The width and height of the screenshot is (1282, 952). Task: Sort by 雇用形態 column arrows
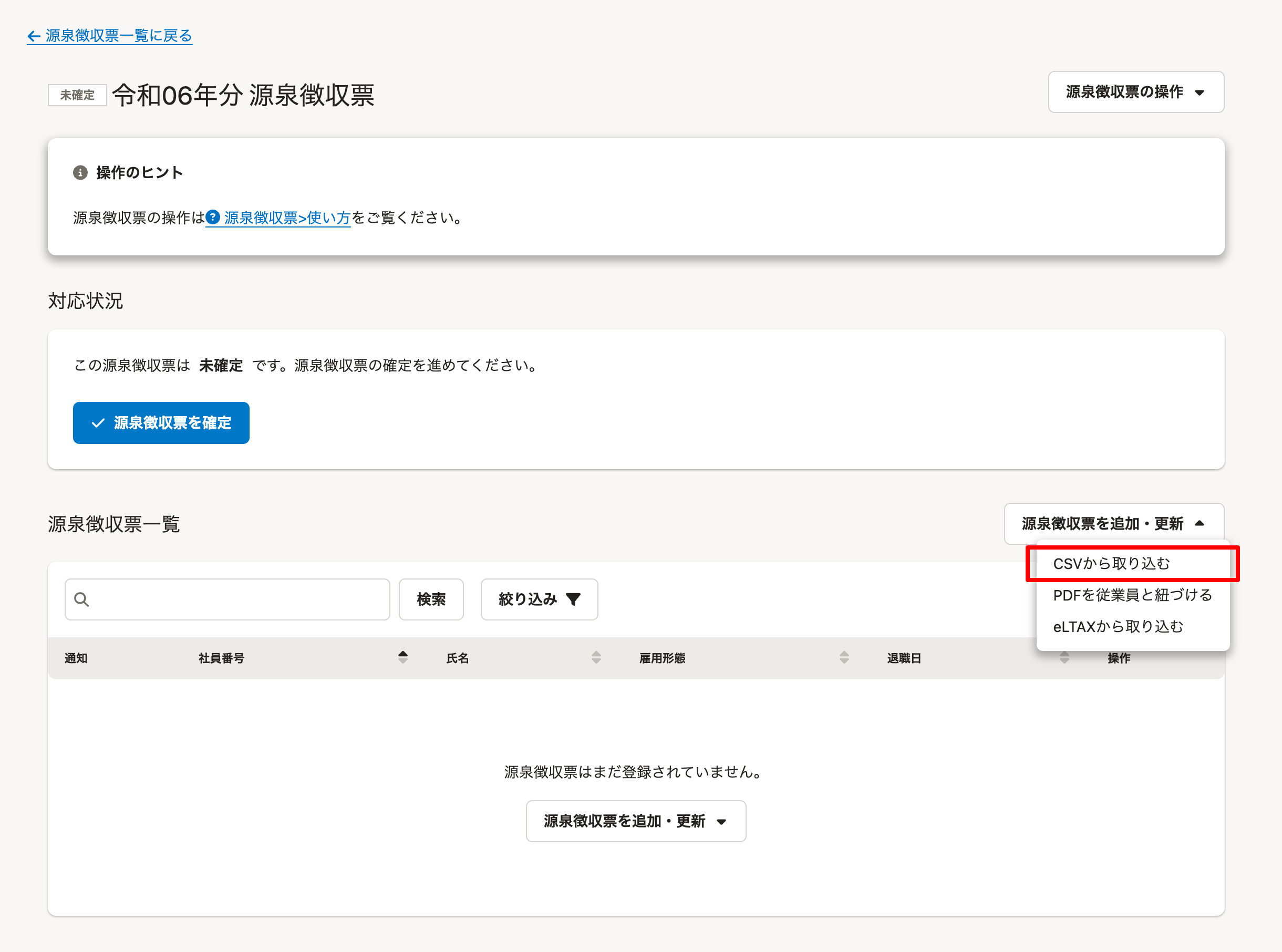[844, 658]
